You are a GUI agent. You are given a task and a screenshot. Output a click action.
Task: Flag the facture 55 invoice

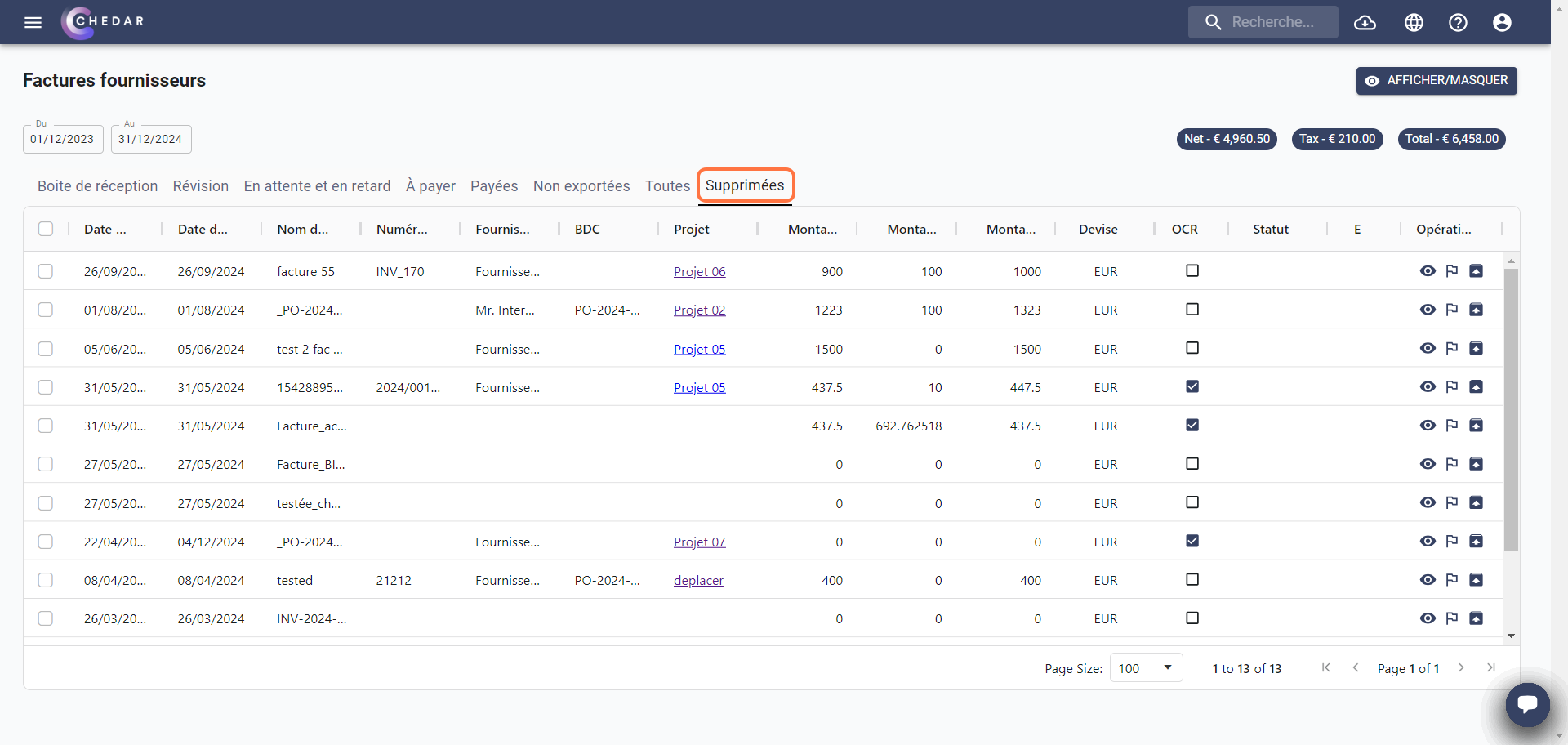click(x=1452, y=271)
